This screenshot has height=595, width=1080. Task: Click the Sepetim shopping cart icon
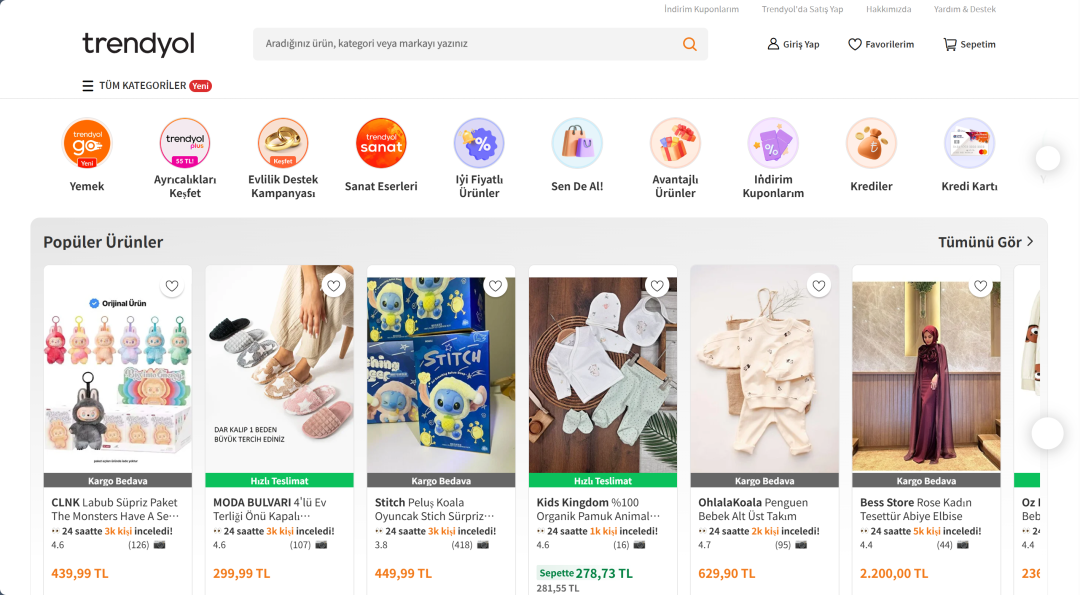point(950,44)
